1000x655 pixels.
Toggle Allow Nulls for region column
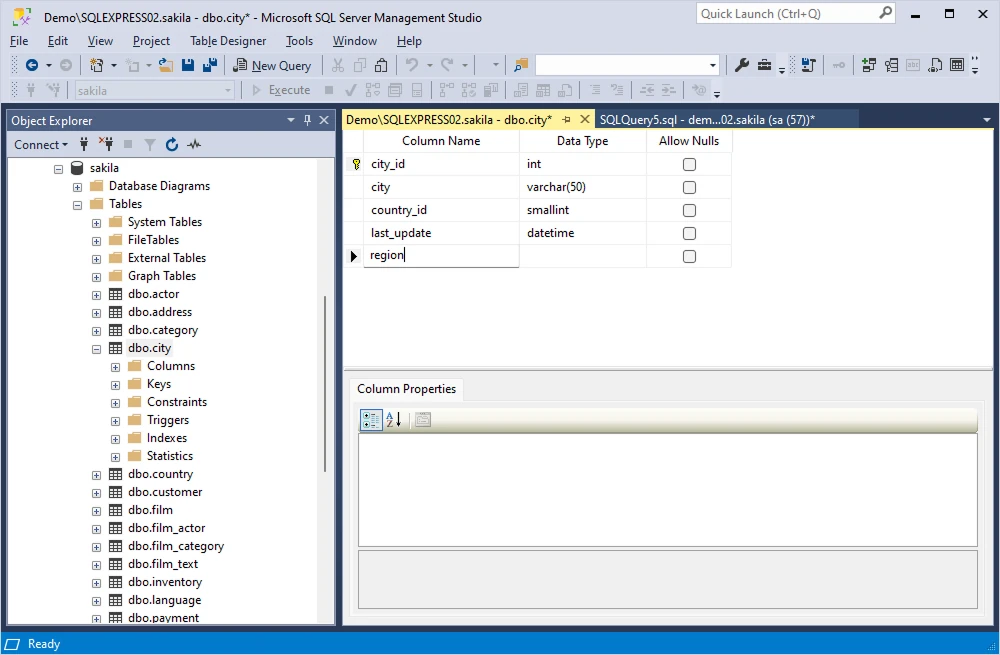click(689, 256)
